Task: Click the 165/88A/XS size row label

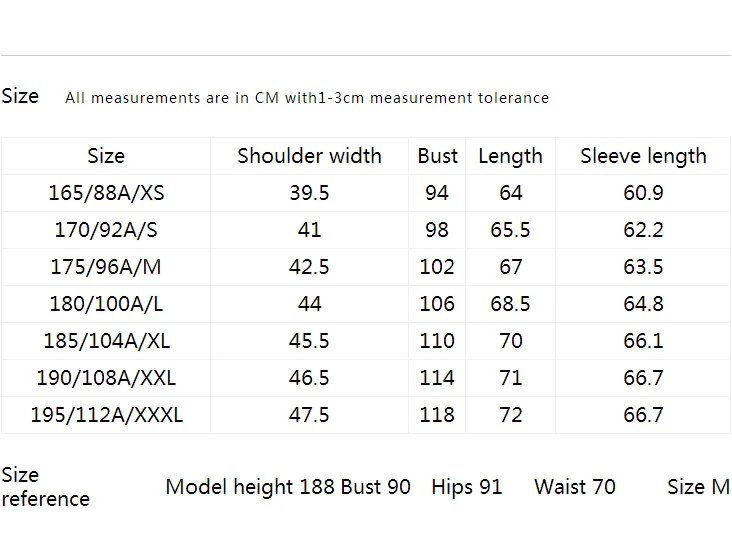Action: pyautogui.click(x=106, y=193)
